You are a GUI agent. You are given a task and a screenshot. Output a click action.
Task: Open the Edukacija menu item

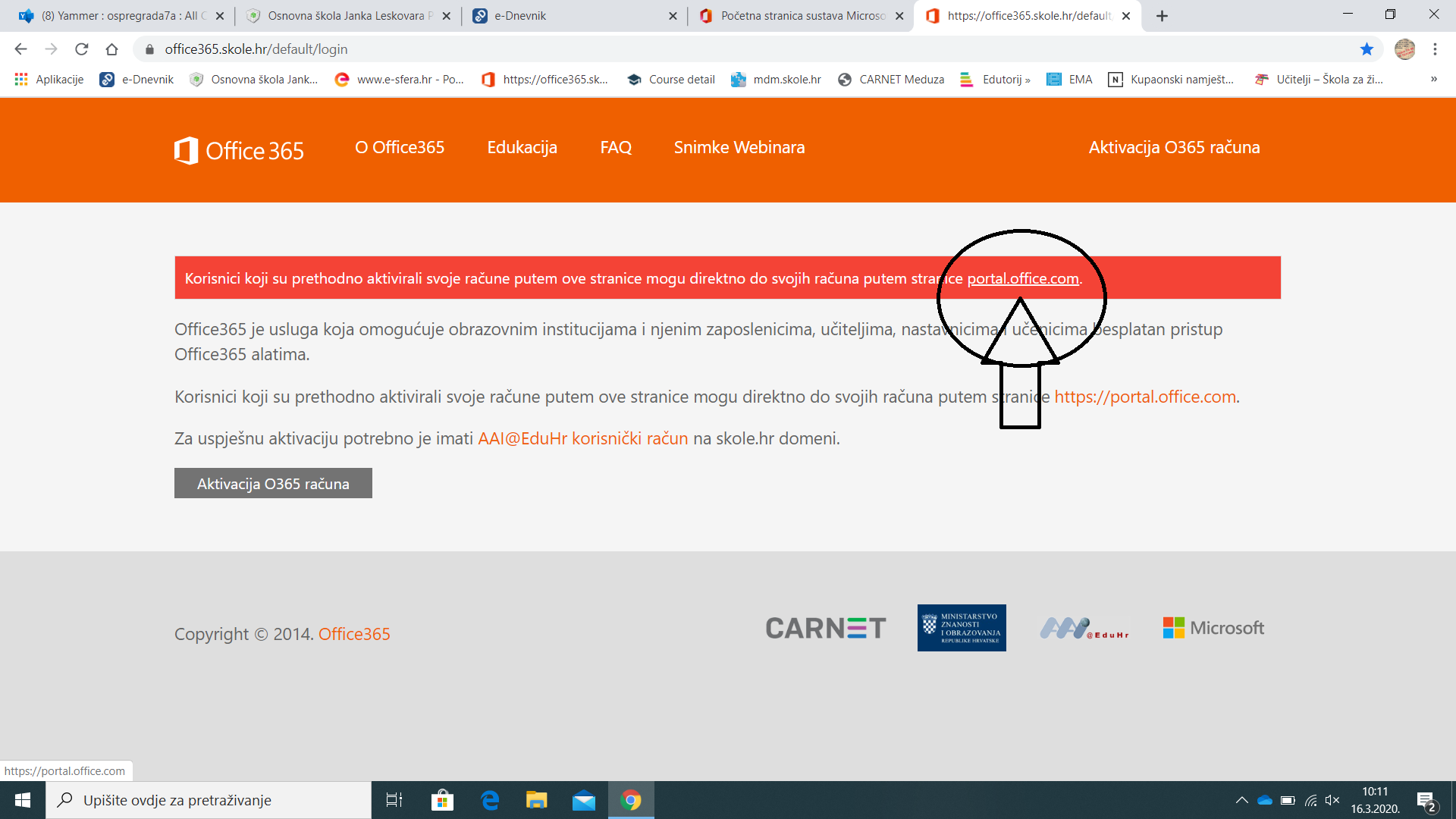pyautogui.click(x=522, y=147)
